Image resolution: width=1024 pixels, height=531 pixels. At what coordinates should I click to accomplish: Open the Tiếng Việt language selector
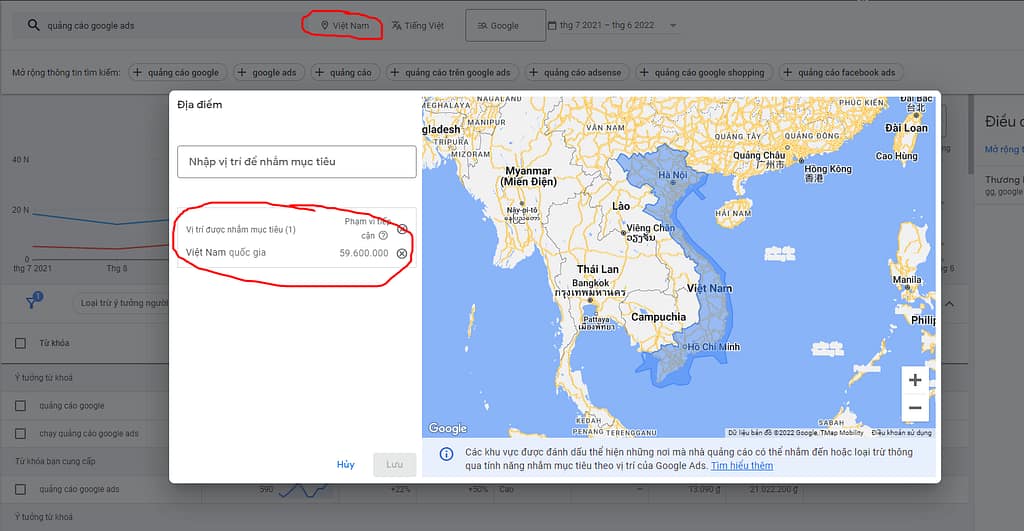(x=418, y=25)
